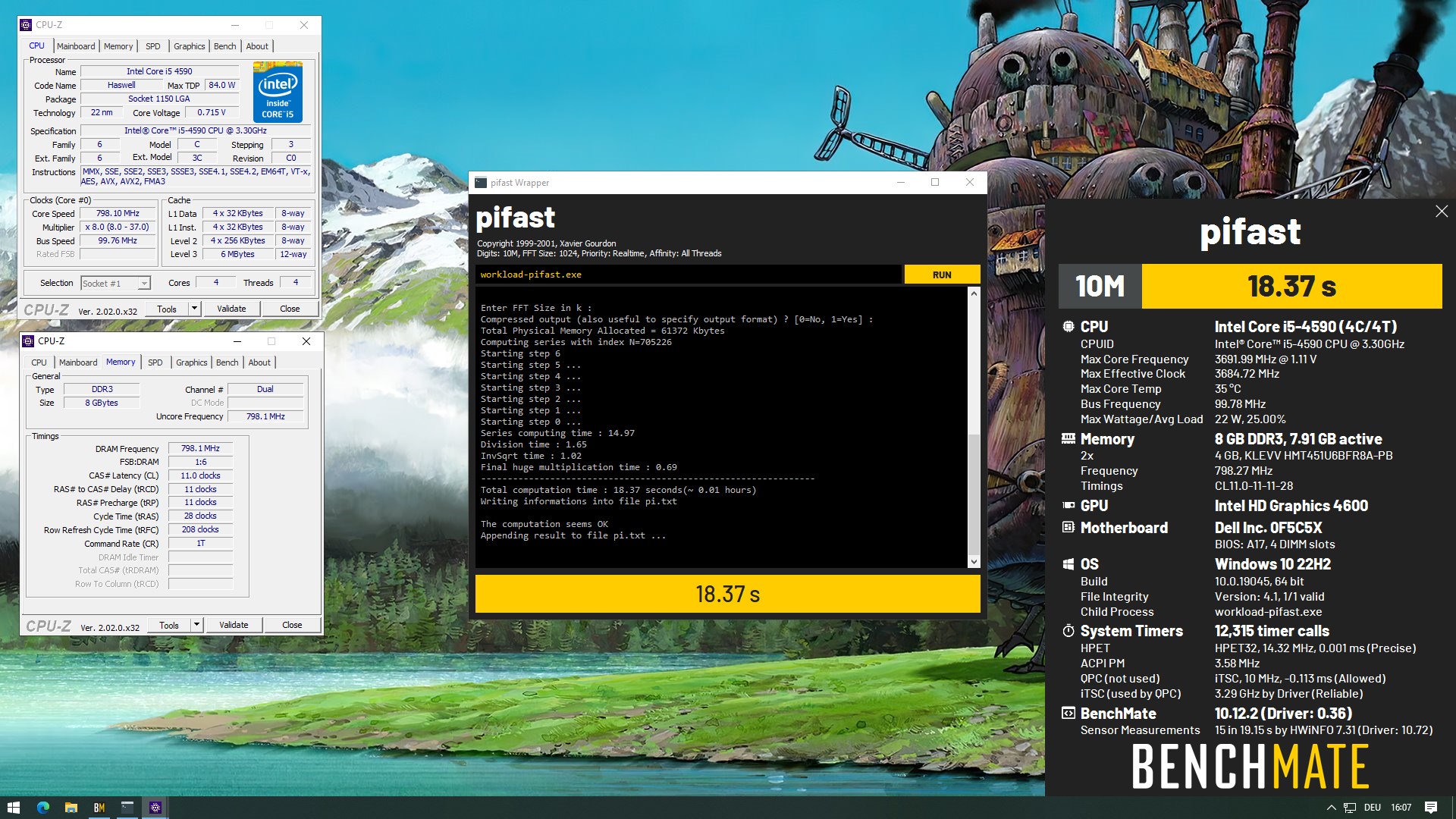Expand Tools dropdown arrow in top CPU-Z
This screenshot has height=819, width=1456.
[x=194, y=309]
